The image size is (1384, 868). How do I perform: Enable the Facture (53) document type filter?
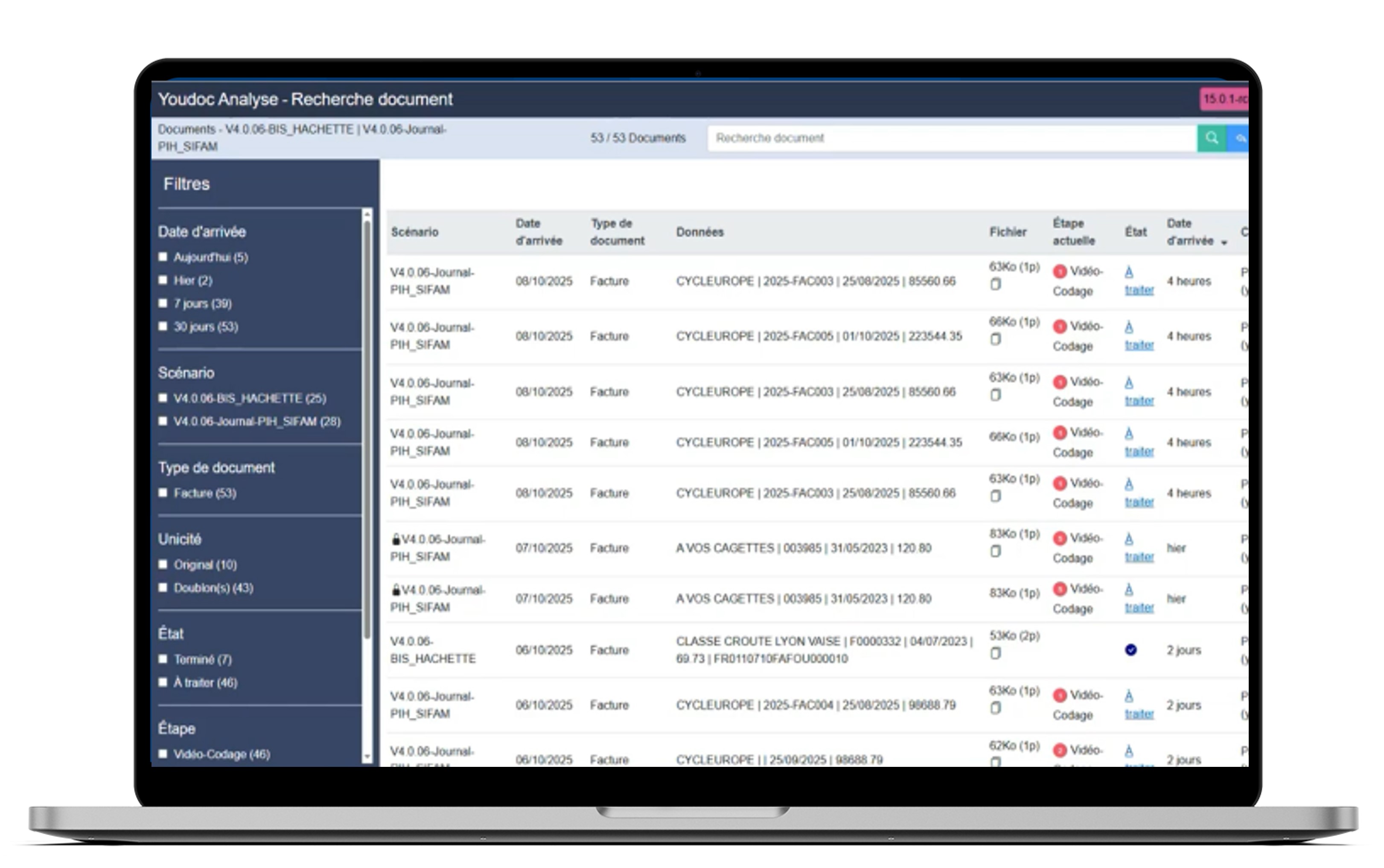[x=163, y=492]
